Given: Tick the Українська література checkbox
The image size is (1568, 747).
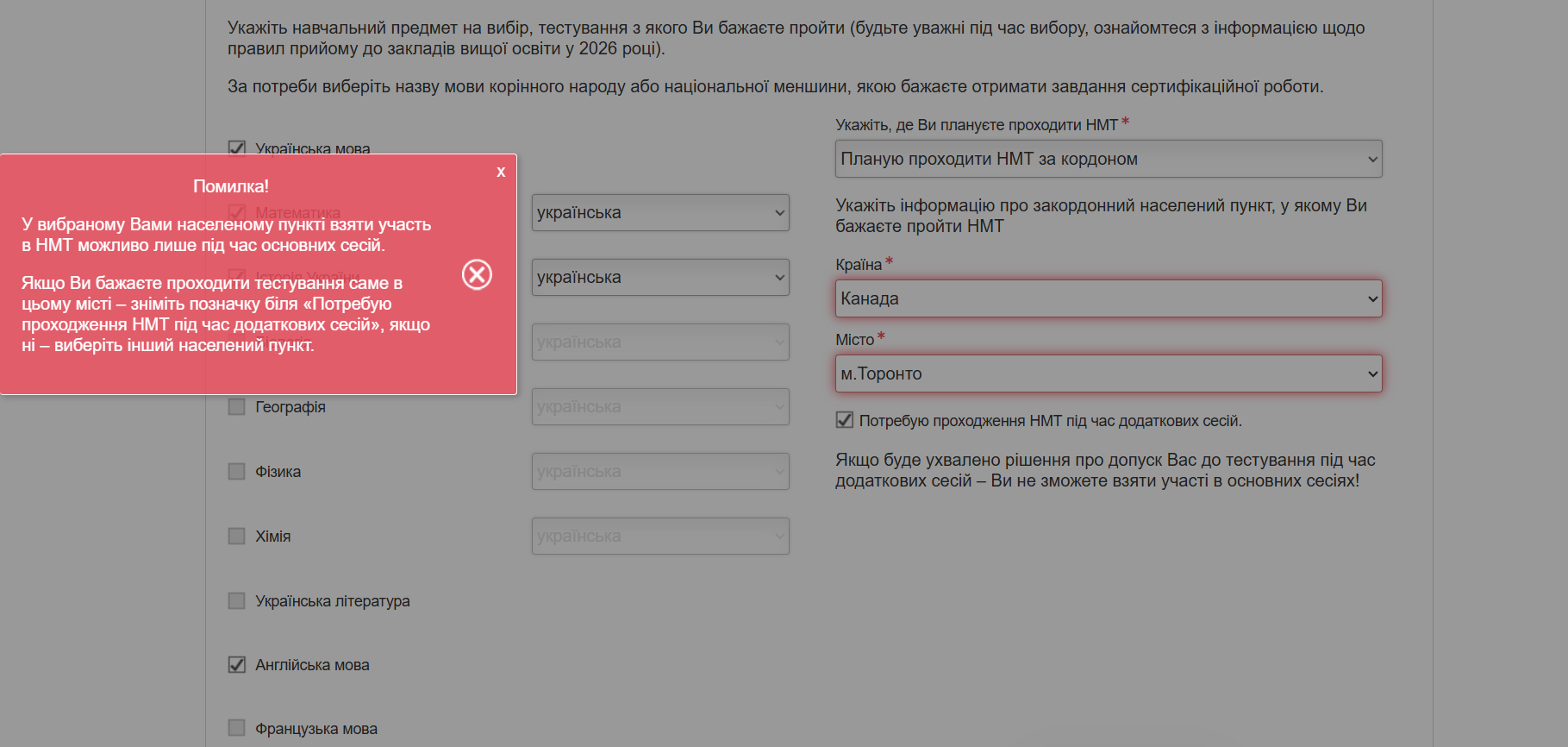Looking at the screenshot, I should tap(237, 600).
